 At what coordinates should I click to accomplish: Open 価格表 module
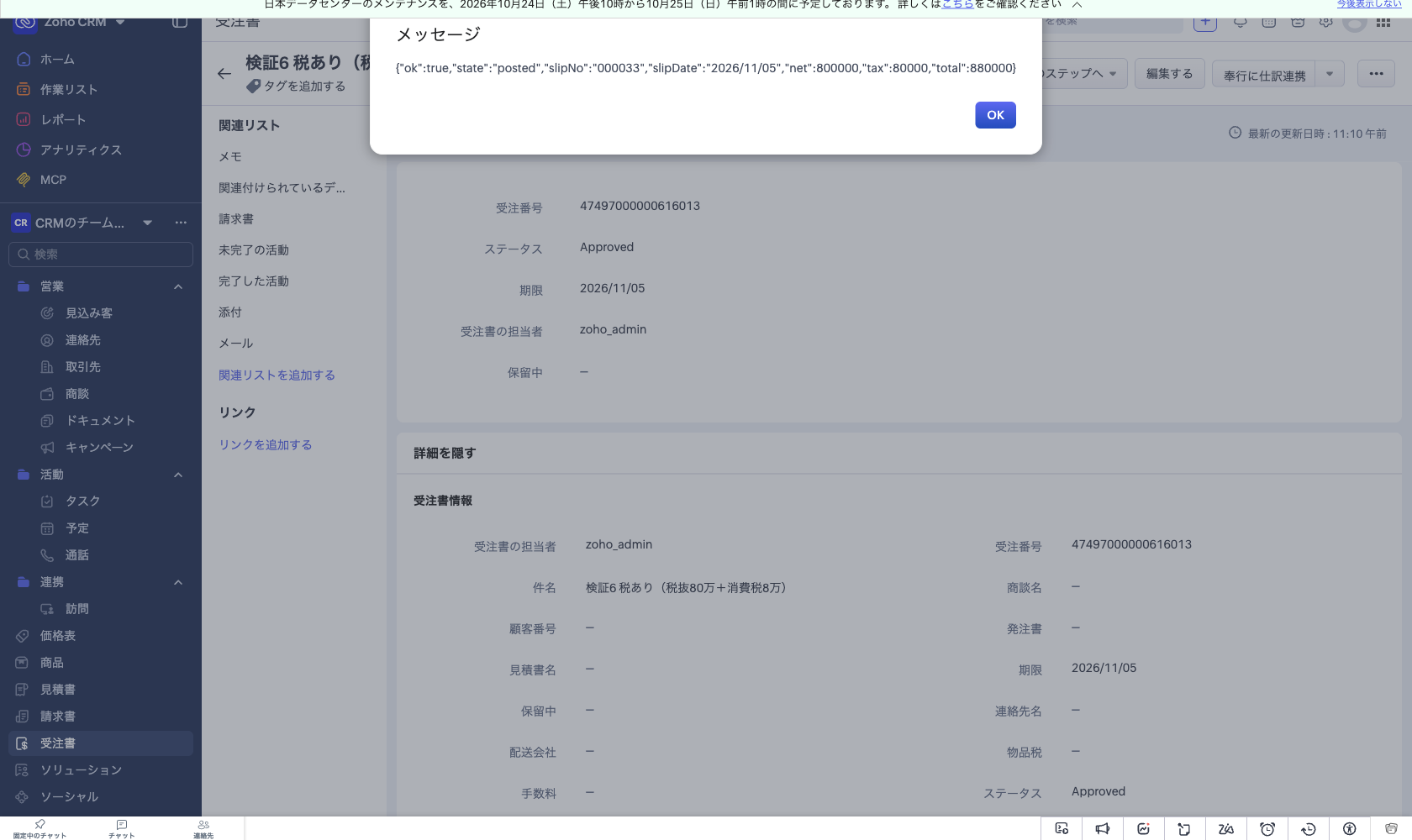[101, 636]
